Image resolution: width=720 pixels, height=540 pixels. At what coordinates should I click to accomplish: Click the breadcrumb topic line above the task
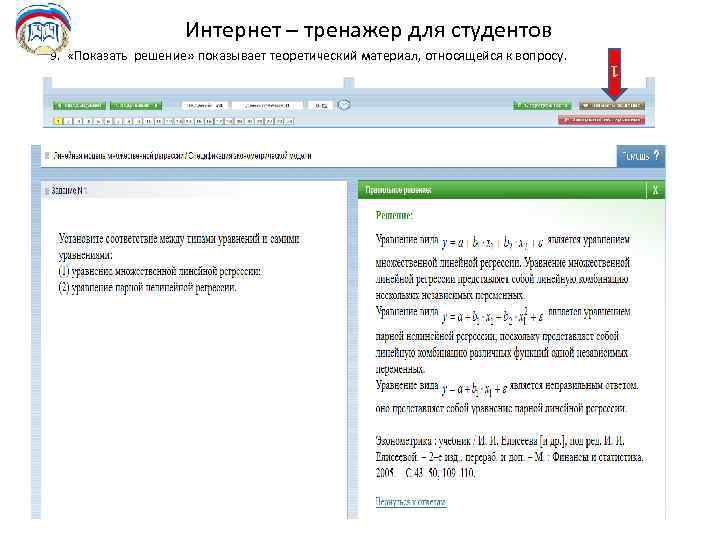181,156
